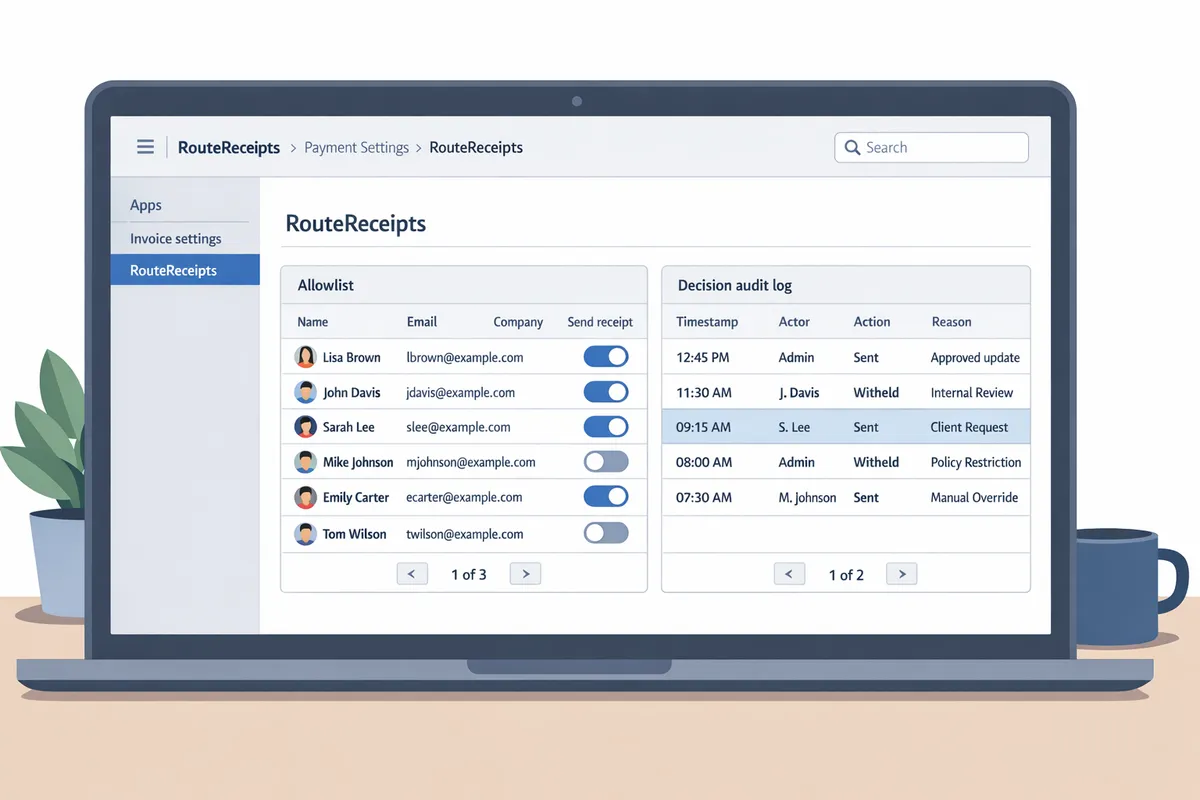Click the Client Request reason

click(x=969, y=427)
